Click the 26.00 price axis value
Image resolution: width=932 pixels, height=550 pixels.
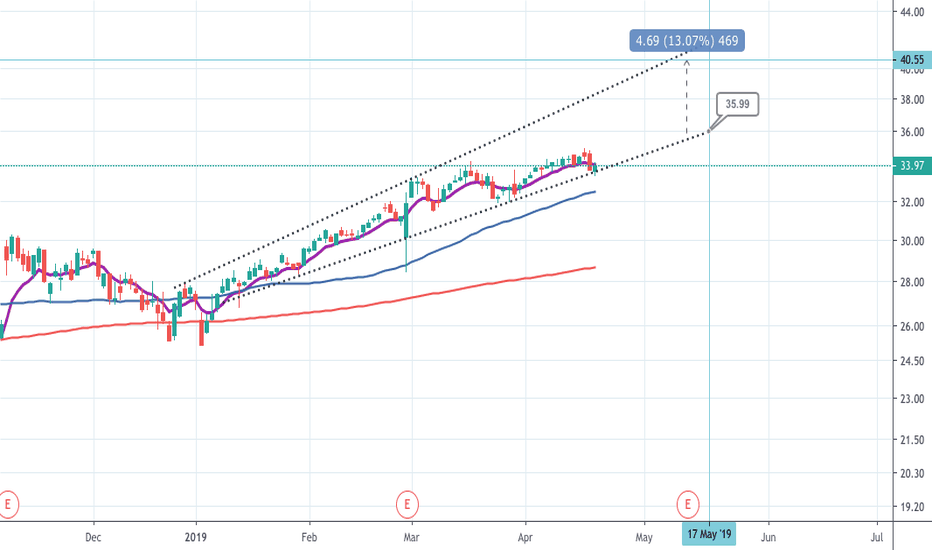(x=912, y=326)
